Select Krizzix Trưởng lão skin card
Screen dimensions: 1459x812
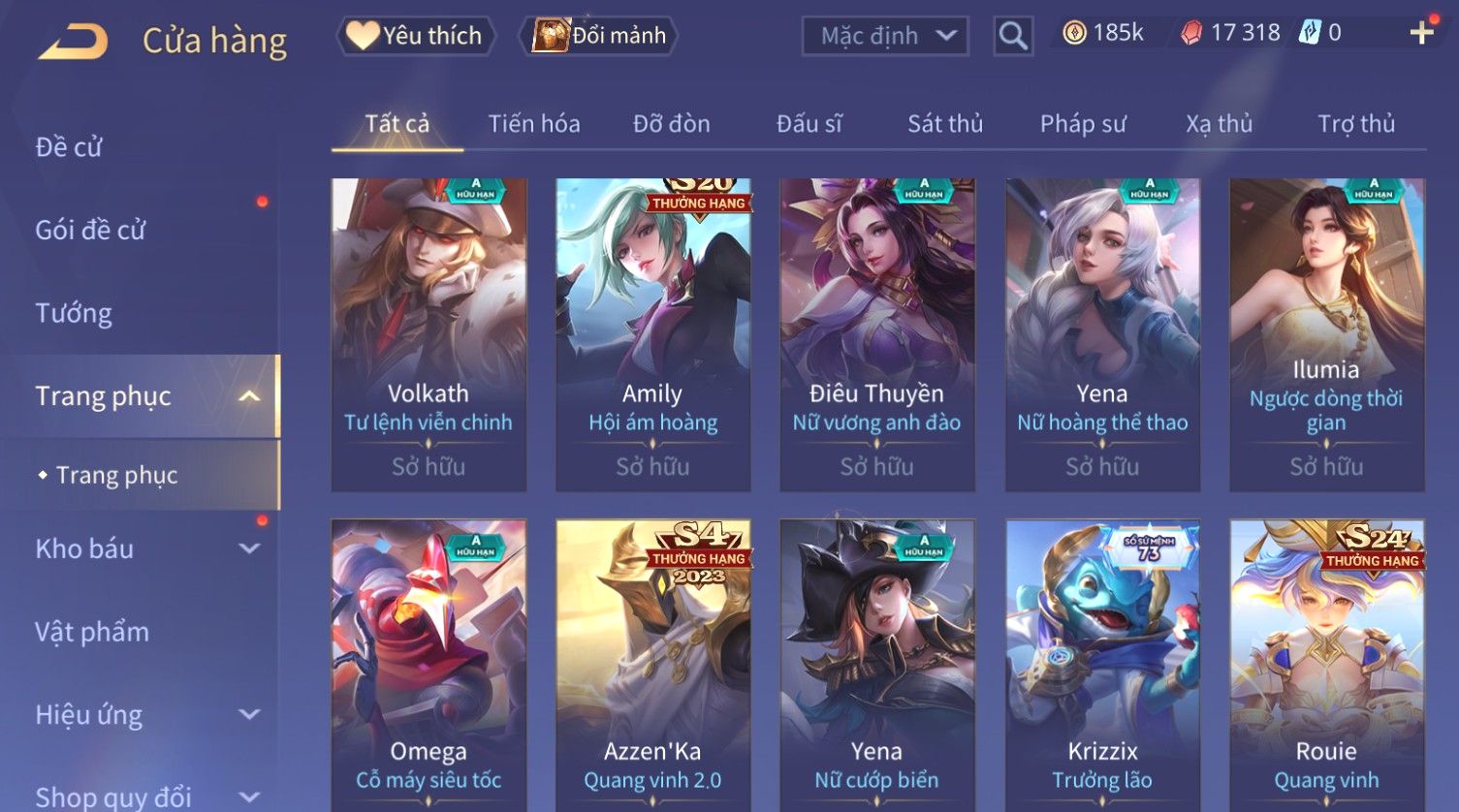[1102, 665]
